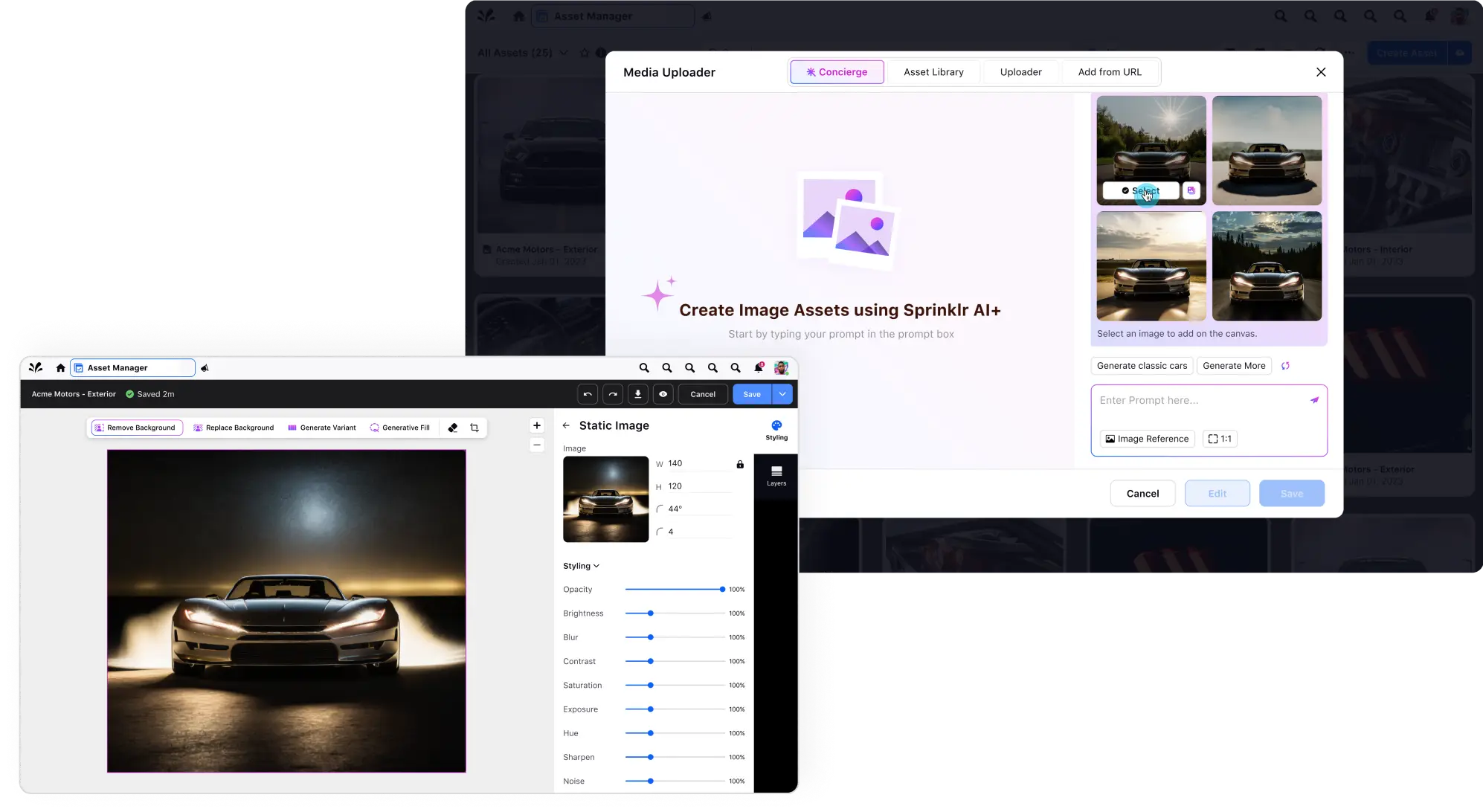The width and height of the screenshot is (1483, 812).
Task: Go back using Static Image arrow
Action: [566, 425]
